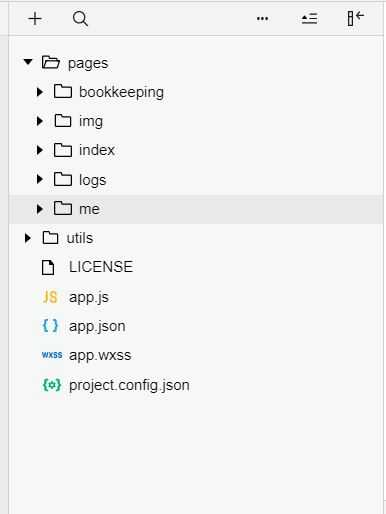Image resolution: width=386 pixels, height=514 pixels.
Task: Open the LICENSE file
Action: coord(101,267)
